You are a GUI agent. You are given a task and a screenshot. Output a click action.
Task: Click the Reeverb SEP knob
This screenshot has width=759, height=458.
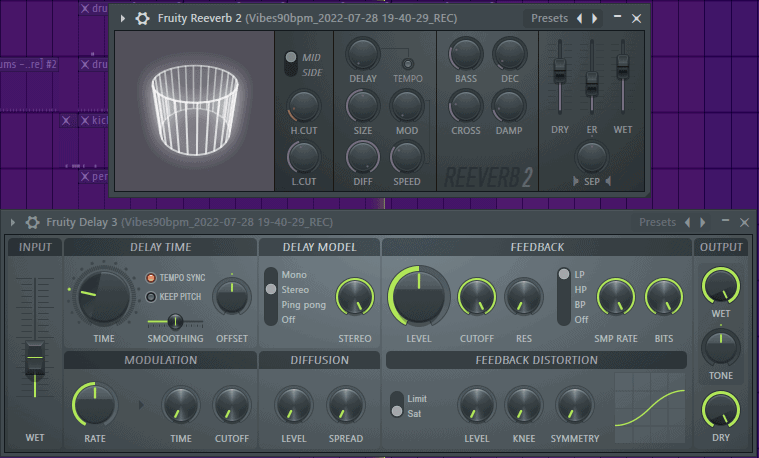tap(592, 157)
